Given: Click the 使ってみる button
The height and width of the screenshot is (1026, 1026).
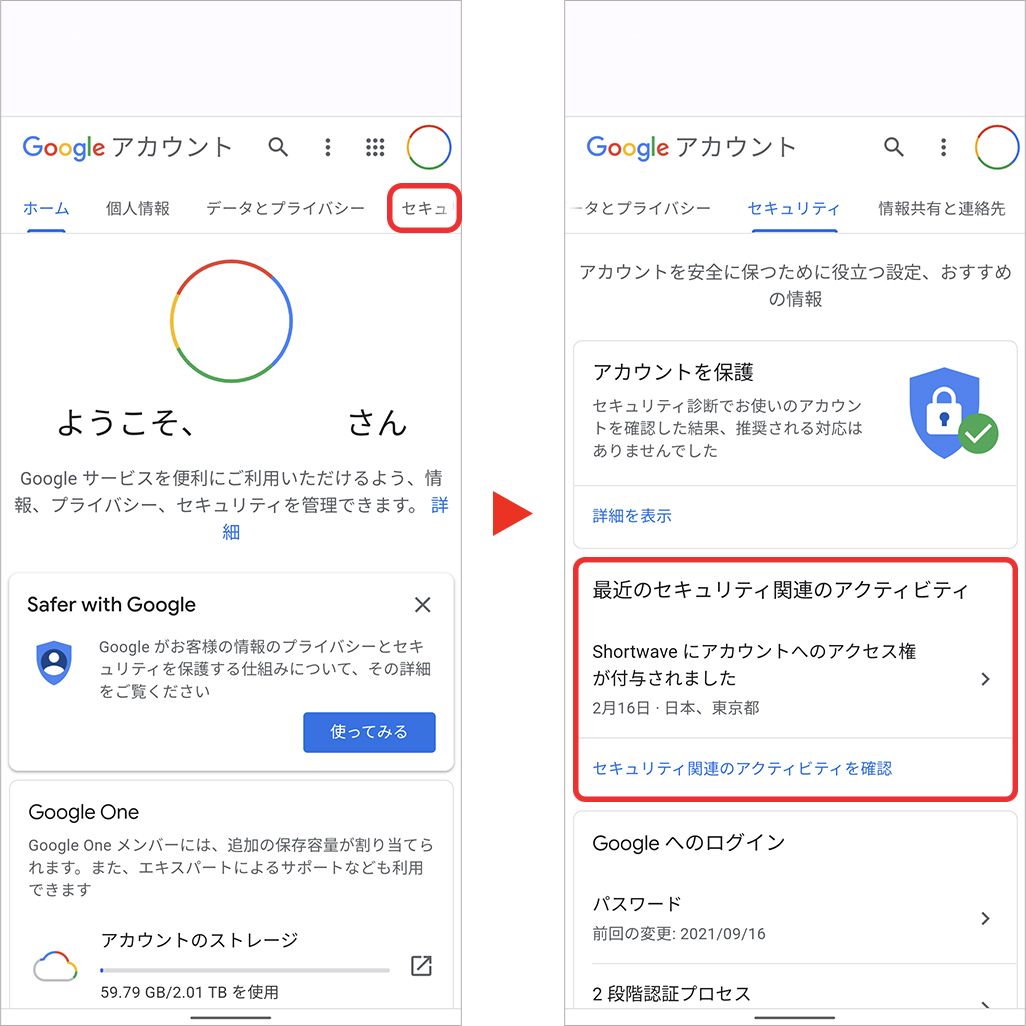Looking at the screenshot, I should click(x=369, y=732).
